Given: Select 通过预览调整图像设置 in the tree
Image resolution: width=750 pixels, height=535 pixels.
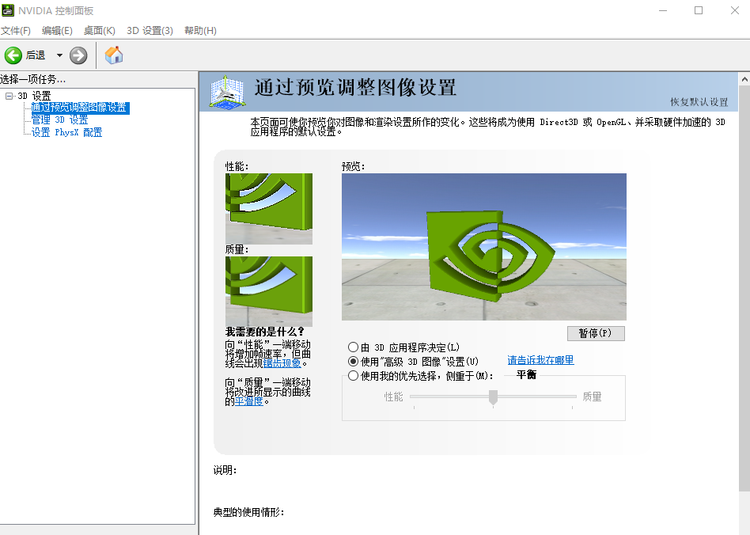Looking at the screenshot, I should click(x=80, y=108).
